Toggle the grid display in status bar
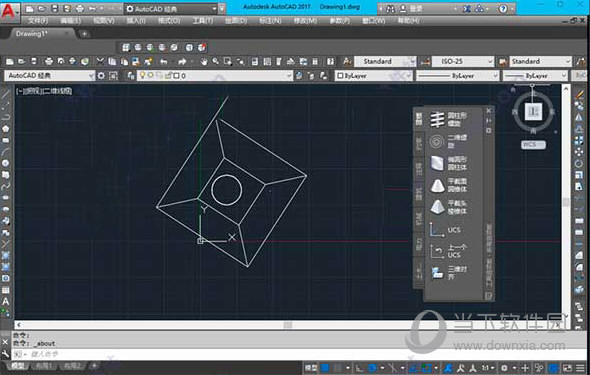Viewport: 590px width, 375px height. 325,368
